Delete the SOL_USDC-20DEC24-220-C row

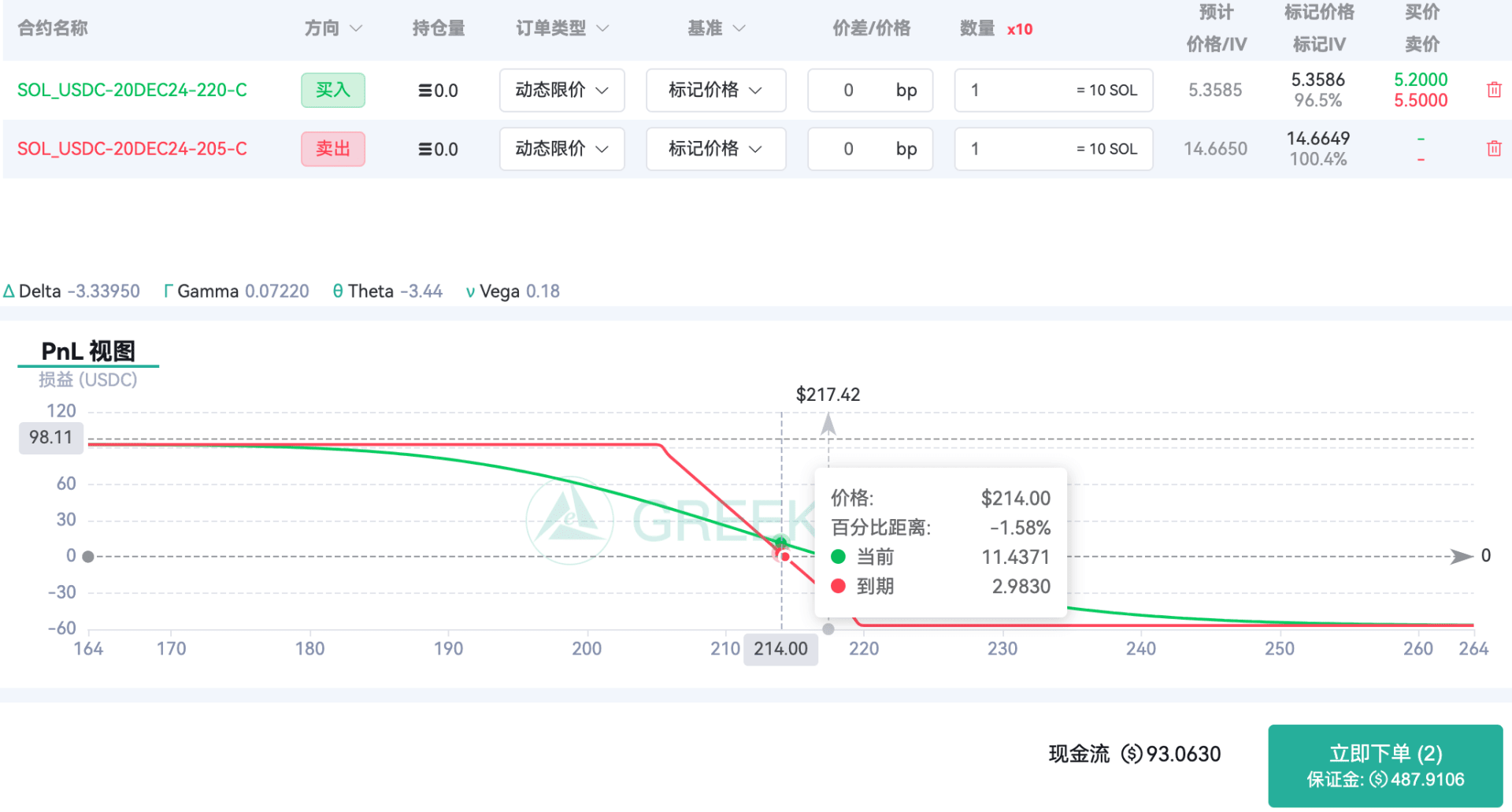(1493, 90)
